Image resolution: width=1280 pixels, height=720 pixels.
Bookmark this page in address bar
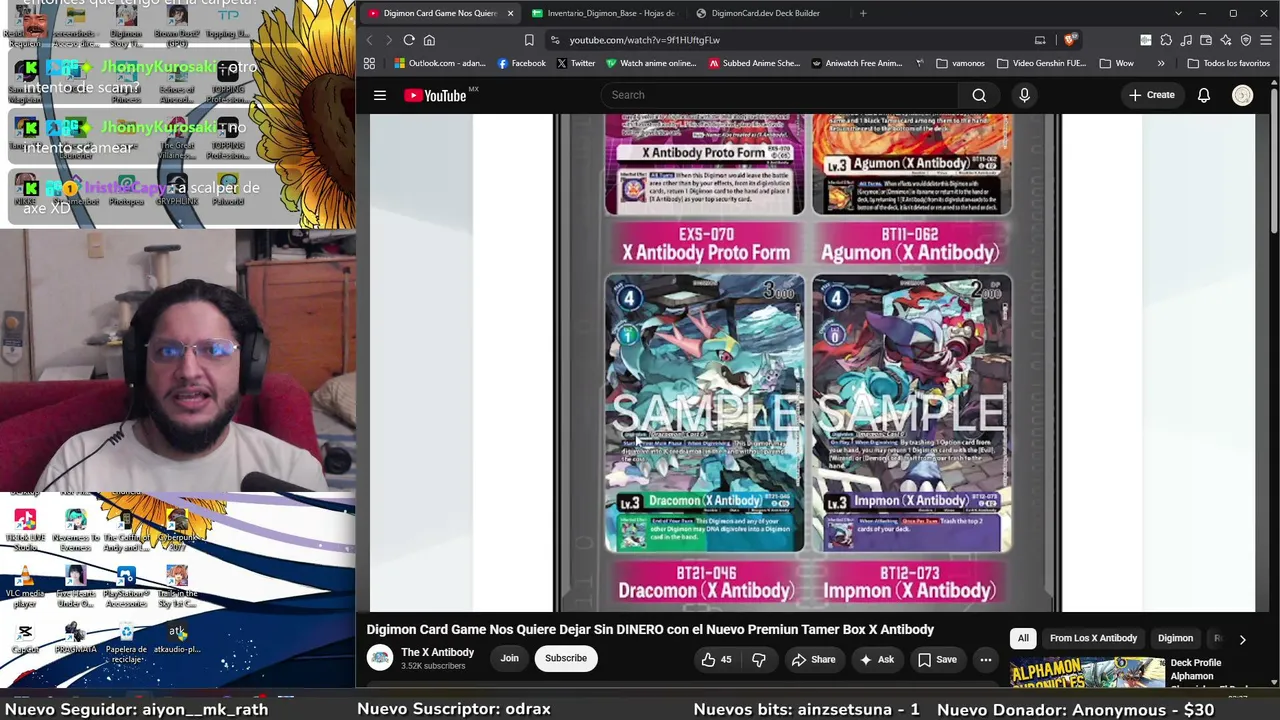529,40
